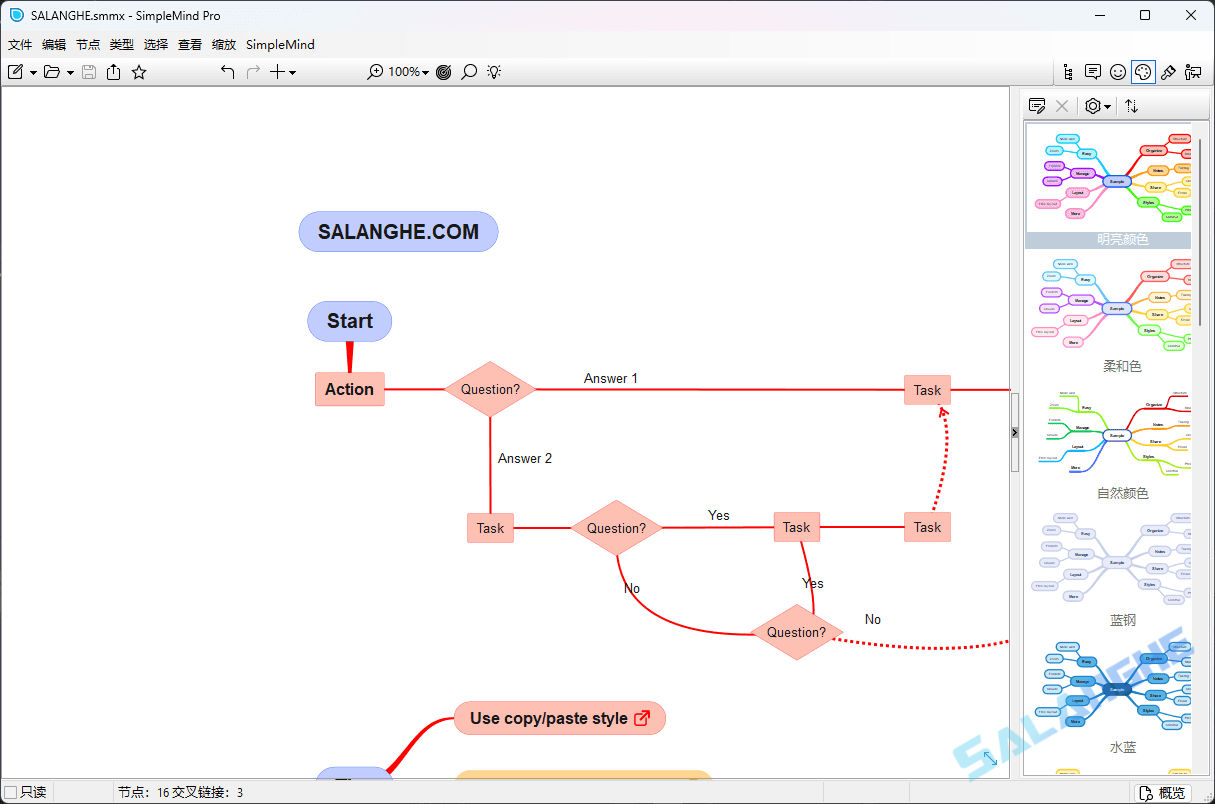Toggle autofocus with the lightbulb icon
This screenshot has height=804, width=1215.
click(493, 71)
